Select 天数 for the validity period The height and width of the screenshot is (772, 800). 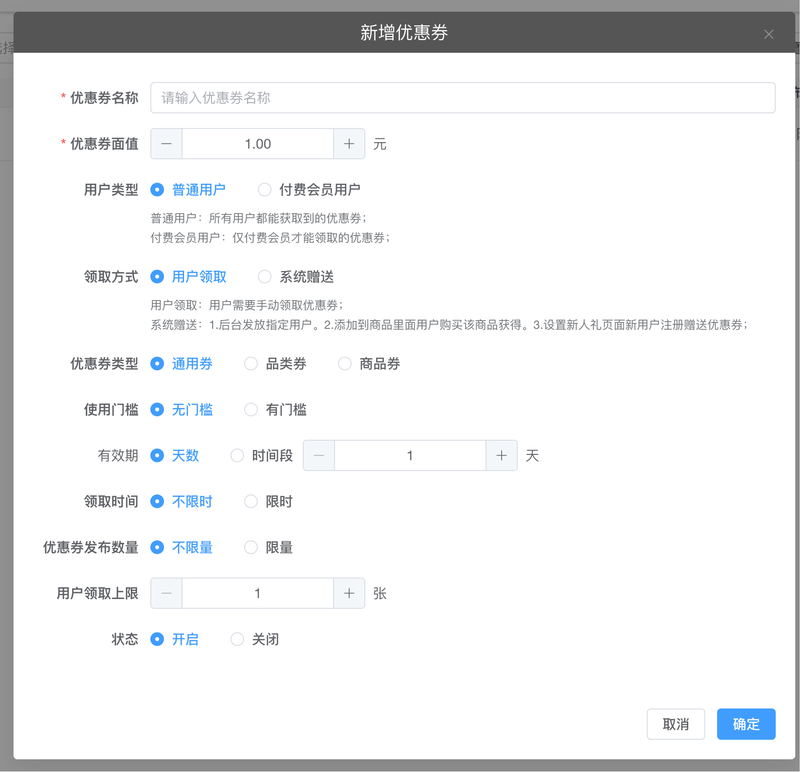(174, 456)
